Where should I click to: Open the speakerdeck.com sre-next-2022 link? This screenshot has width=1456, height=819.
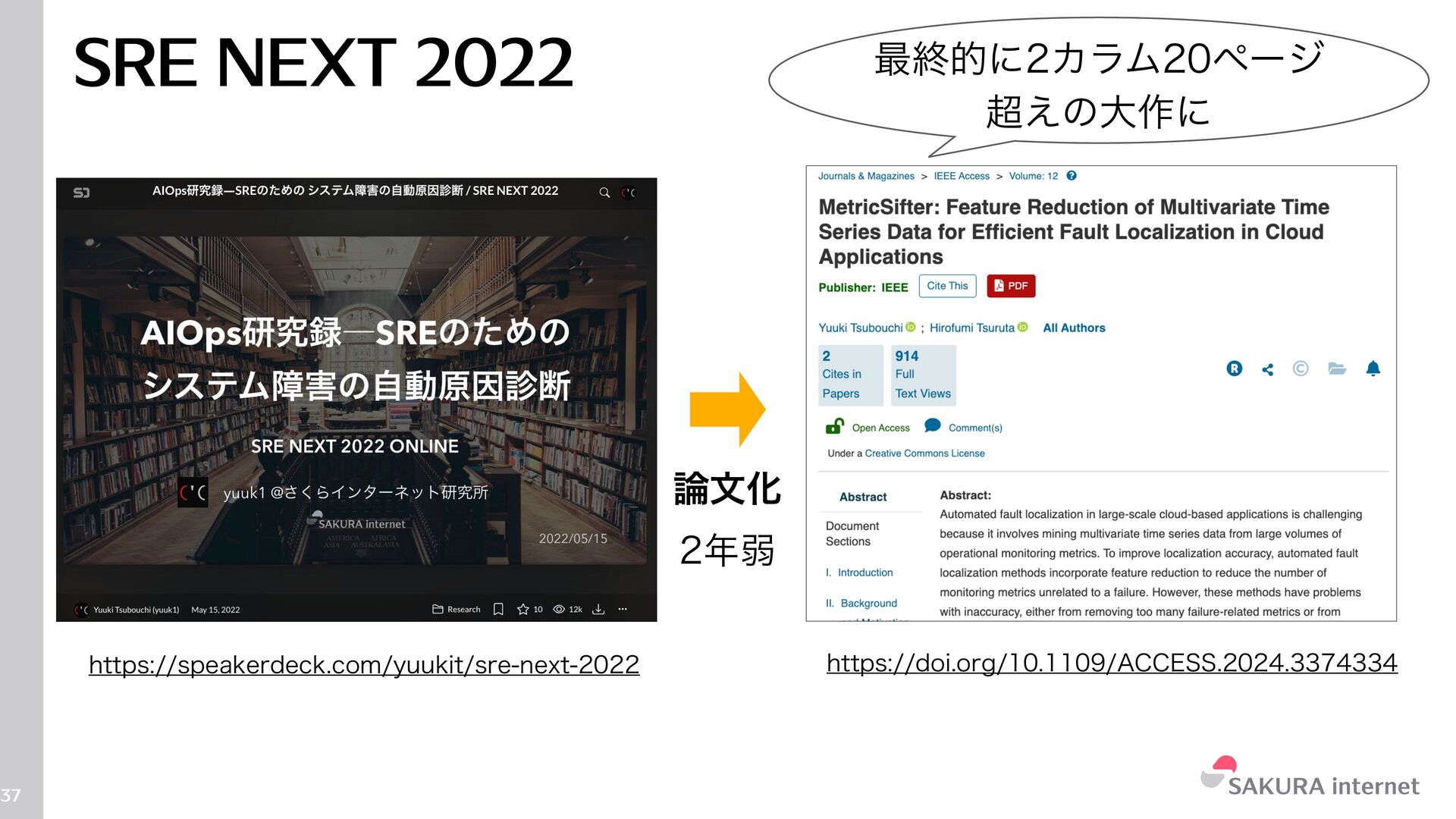click(x=364, y=665)
